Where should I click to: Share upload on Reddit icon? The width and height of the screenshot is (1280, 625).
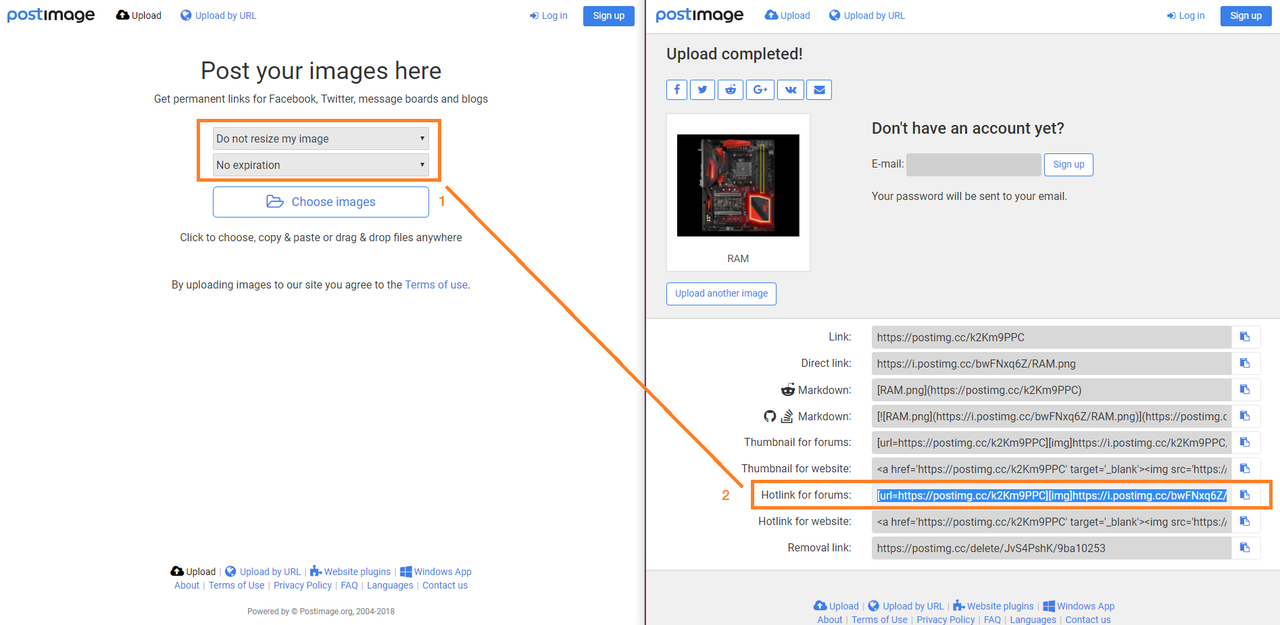731,90
